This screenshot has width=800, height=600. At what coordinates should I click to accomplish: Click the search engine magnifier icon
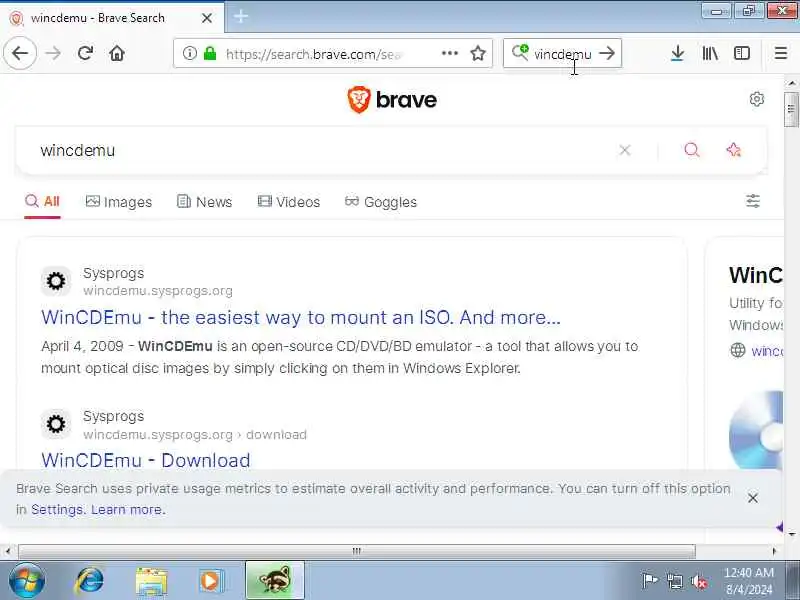tap(520, 53)
